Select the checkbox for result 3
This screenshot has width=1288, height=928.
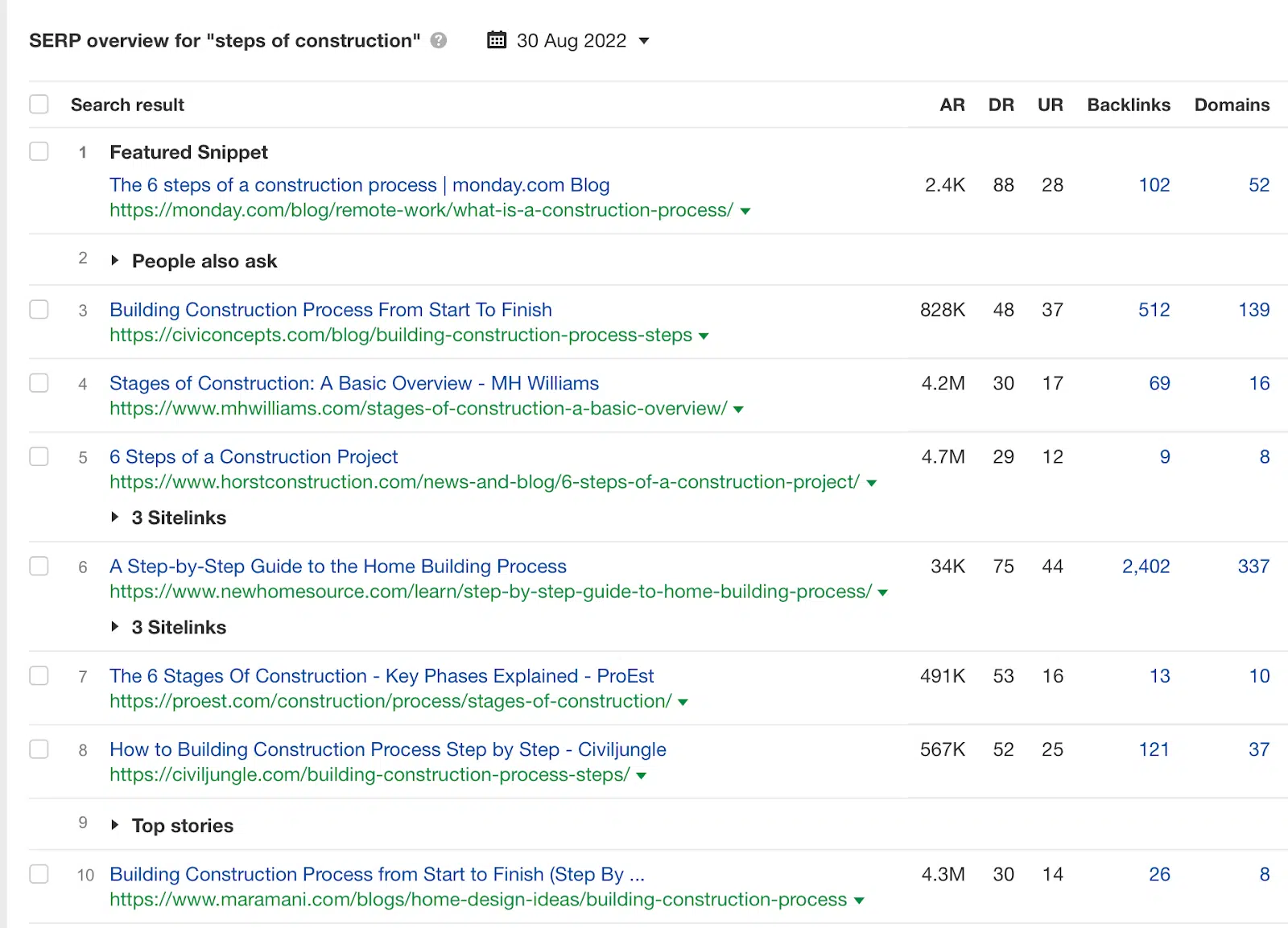39,310
